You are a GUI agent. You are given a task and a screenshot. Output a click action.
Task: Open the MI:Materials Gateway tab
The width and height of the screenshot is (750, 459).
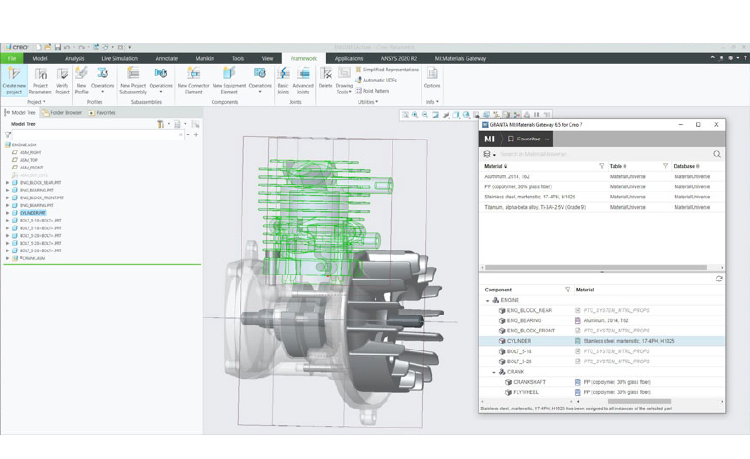point(460,58)
